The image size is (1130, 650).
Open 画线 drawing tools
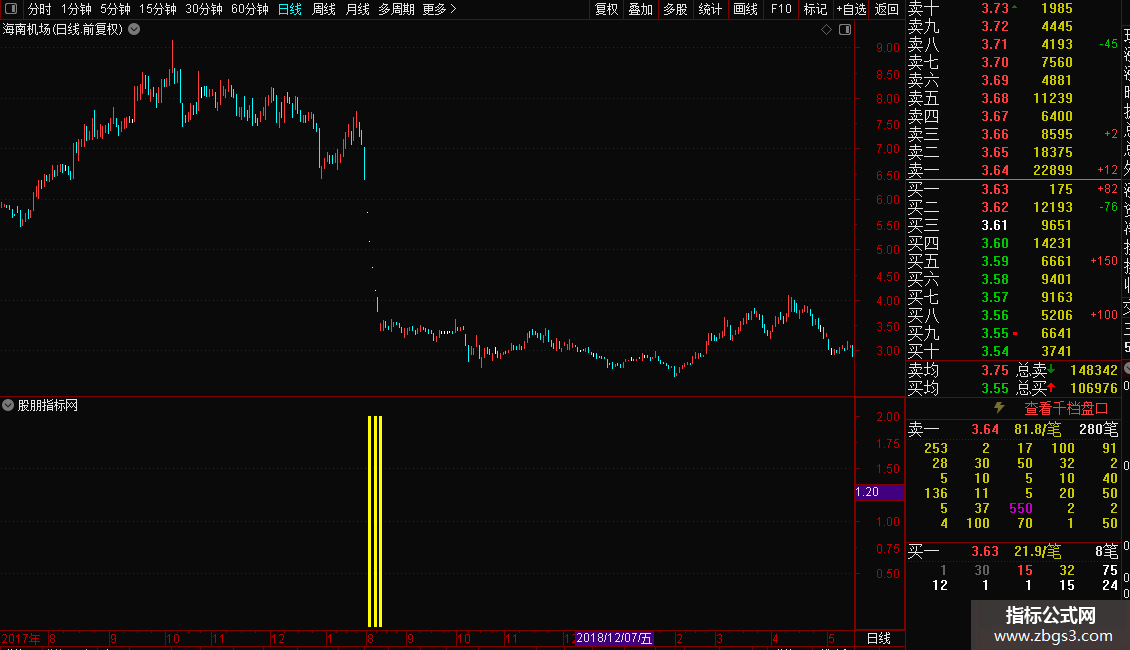point(745,9)
